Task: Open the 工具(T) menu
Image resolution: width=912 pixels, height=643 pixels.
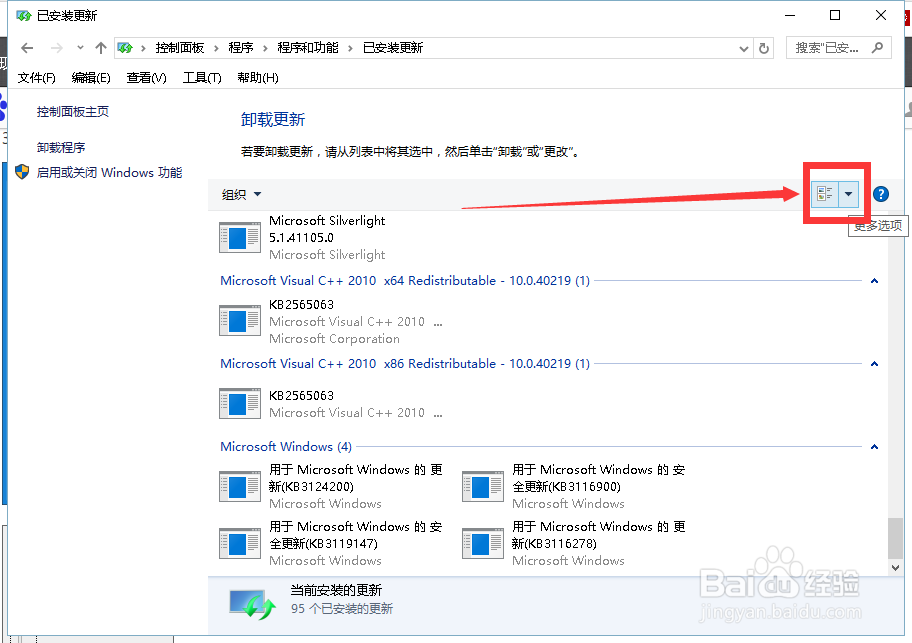Action: pos(202,78)
